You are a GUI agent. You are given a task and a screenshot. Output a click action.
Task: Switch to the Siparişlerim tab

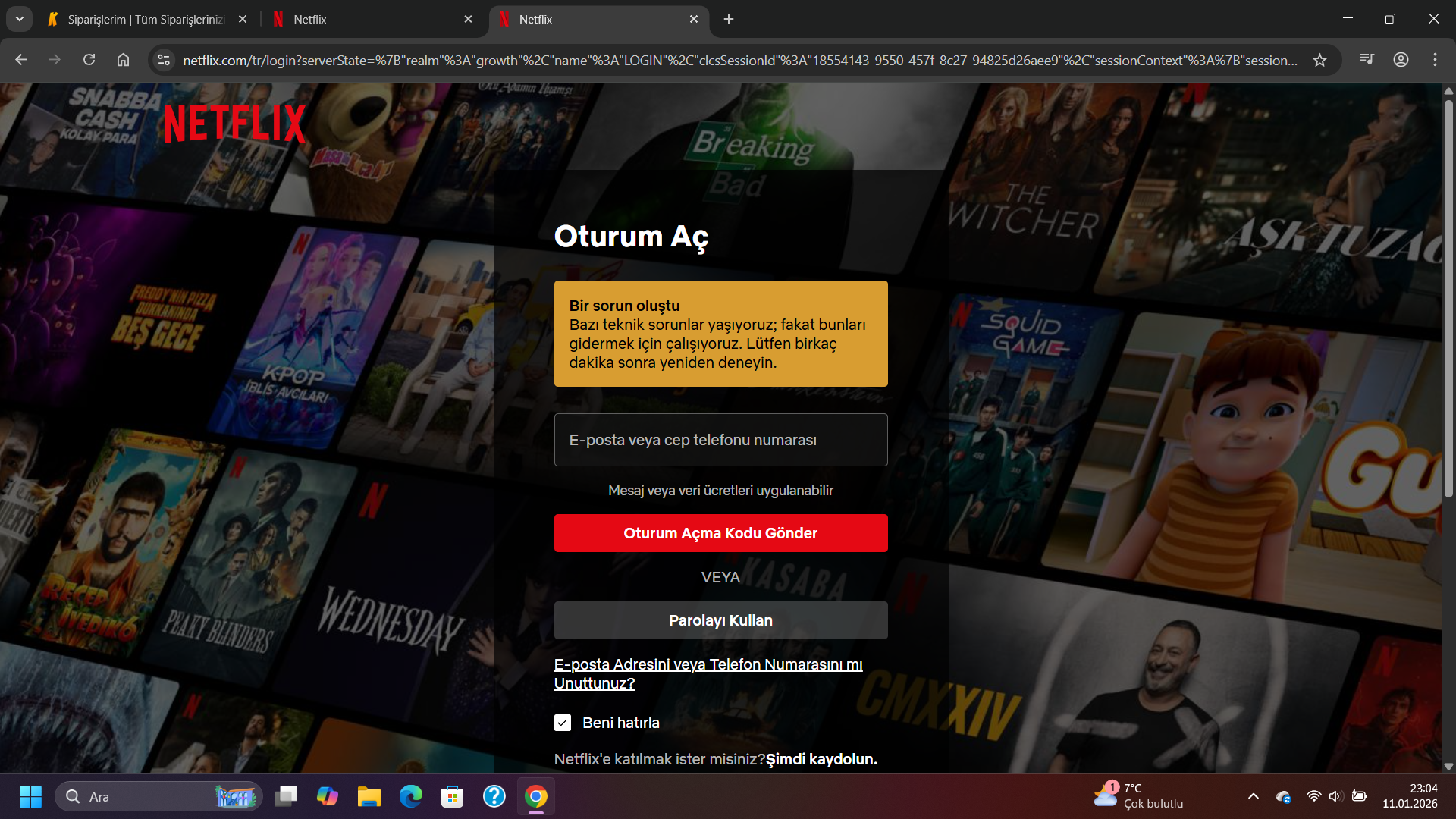tap(148, 19)
